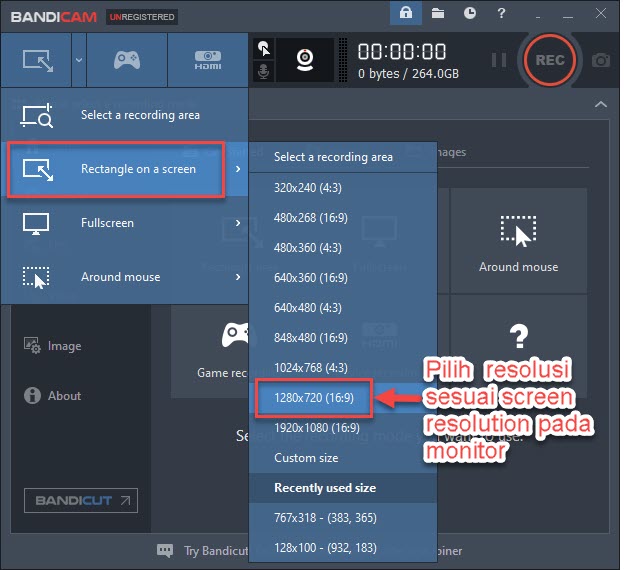
Task: Expand the Fullscreen submenu arrow
Action: 238,223
